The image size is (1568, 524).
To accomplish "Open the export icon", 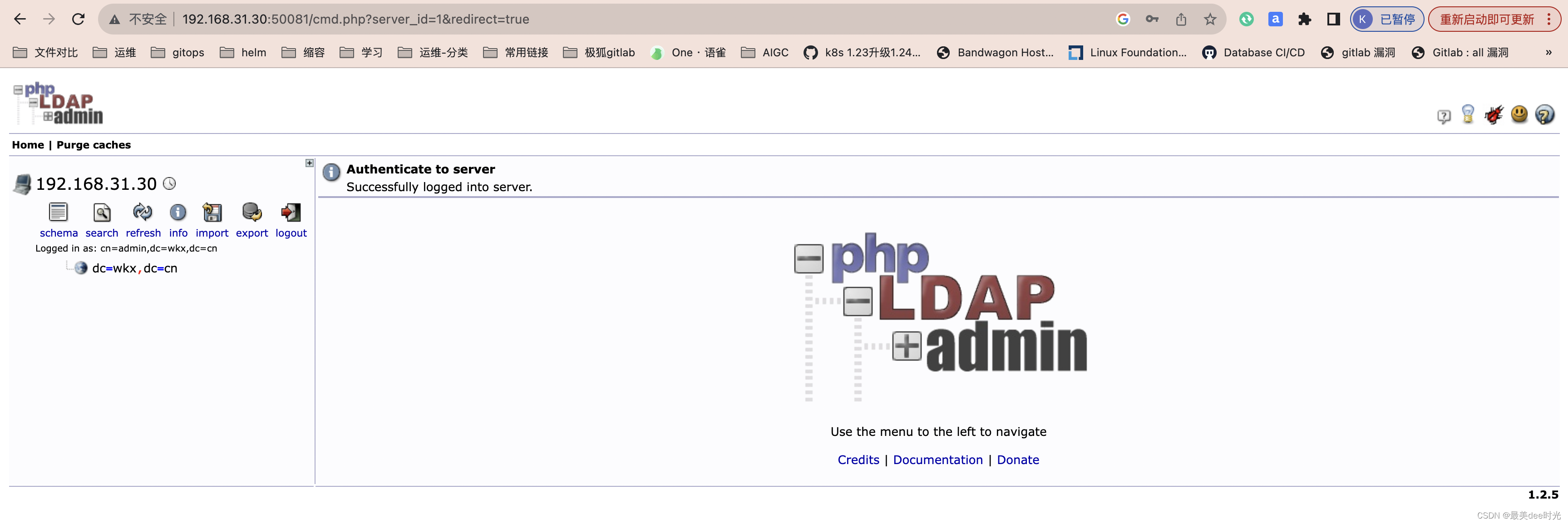I will 252,213.
